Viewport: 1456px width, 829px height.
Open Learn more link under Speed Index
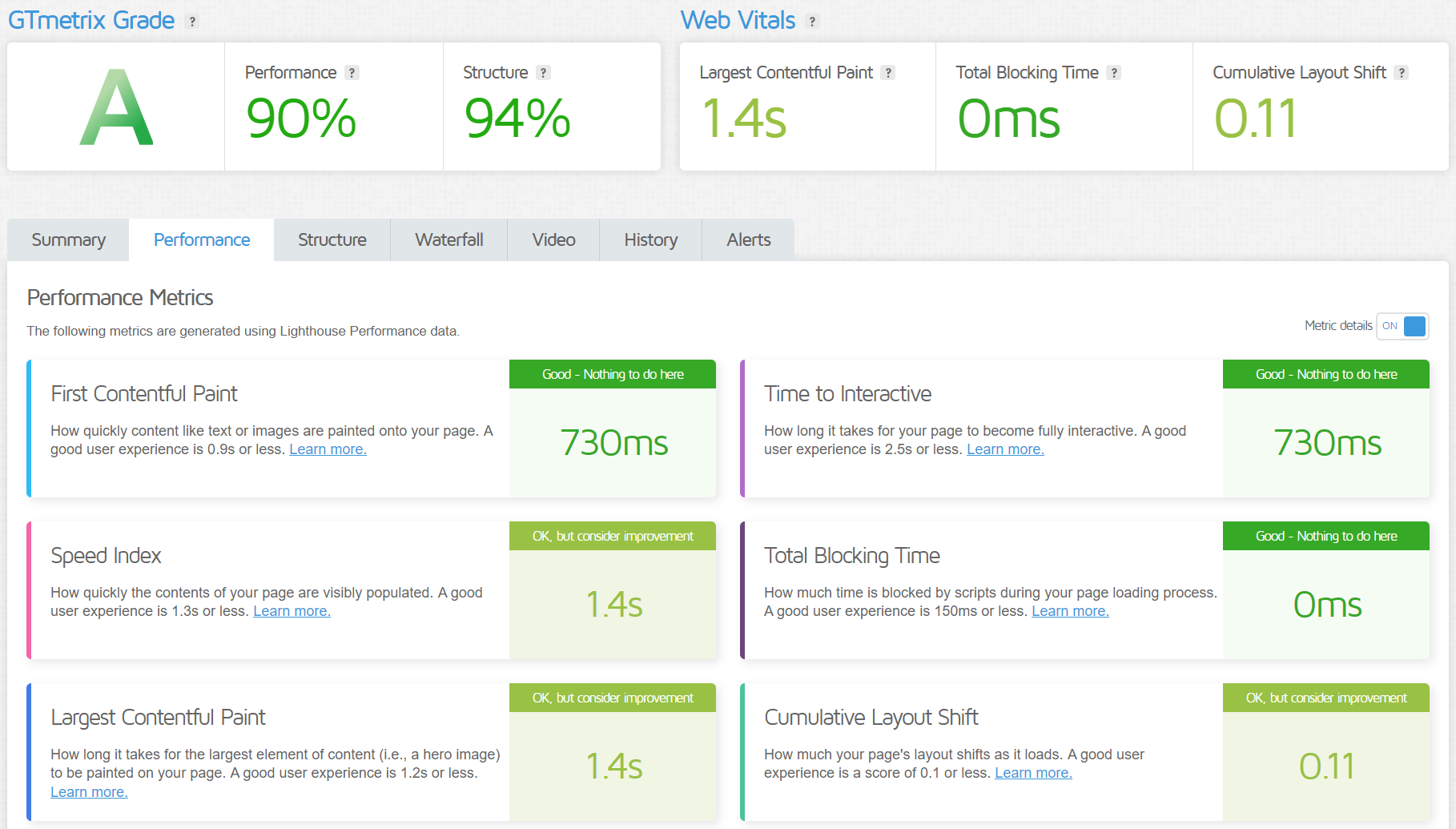click(x=292, y=611)
